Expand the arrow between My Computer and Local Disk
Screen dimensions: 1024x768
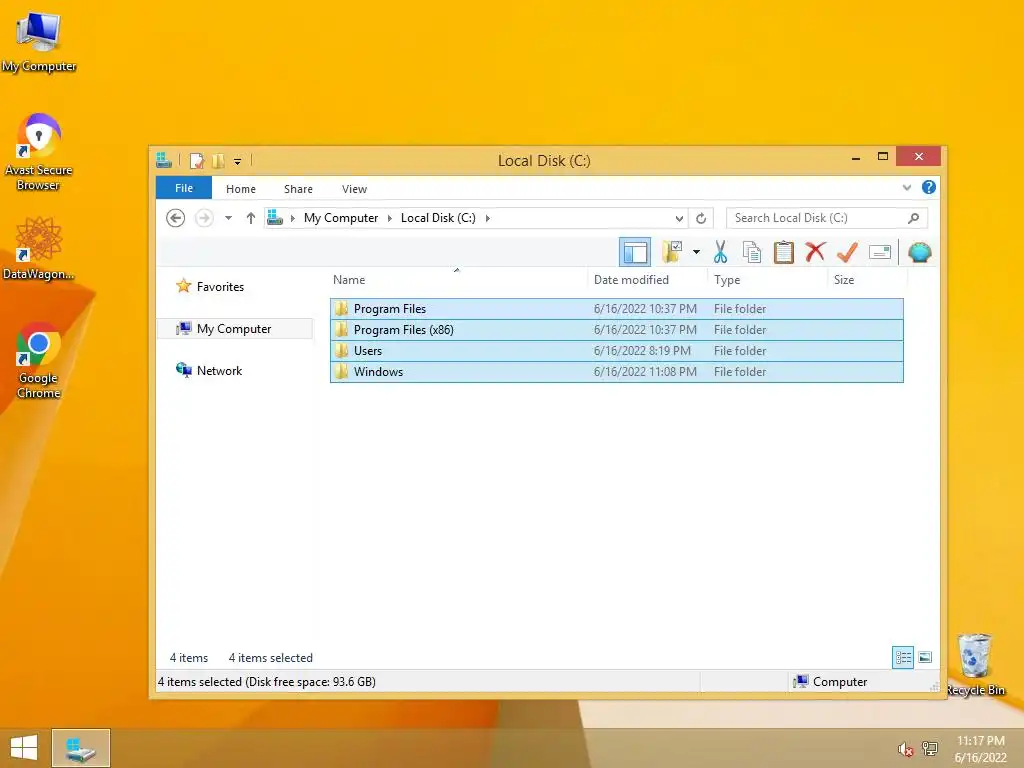pyautogui.click(x=389, y=218)
